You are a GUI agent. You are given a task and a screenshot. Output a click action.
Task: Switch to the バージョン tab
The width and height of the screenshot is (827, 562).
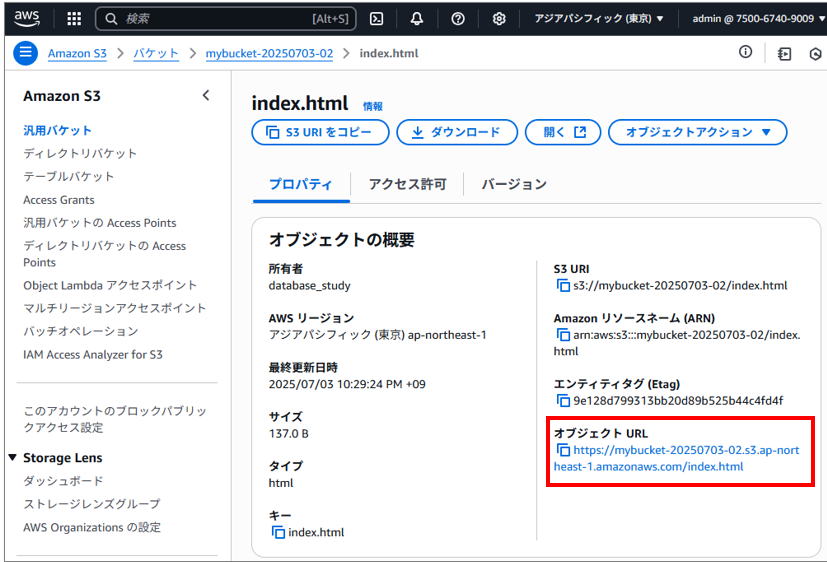[x=514, y=184]
